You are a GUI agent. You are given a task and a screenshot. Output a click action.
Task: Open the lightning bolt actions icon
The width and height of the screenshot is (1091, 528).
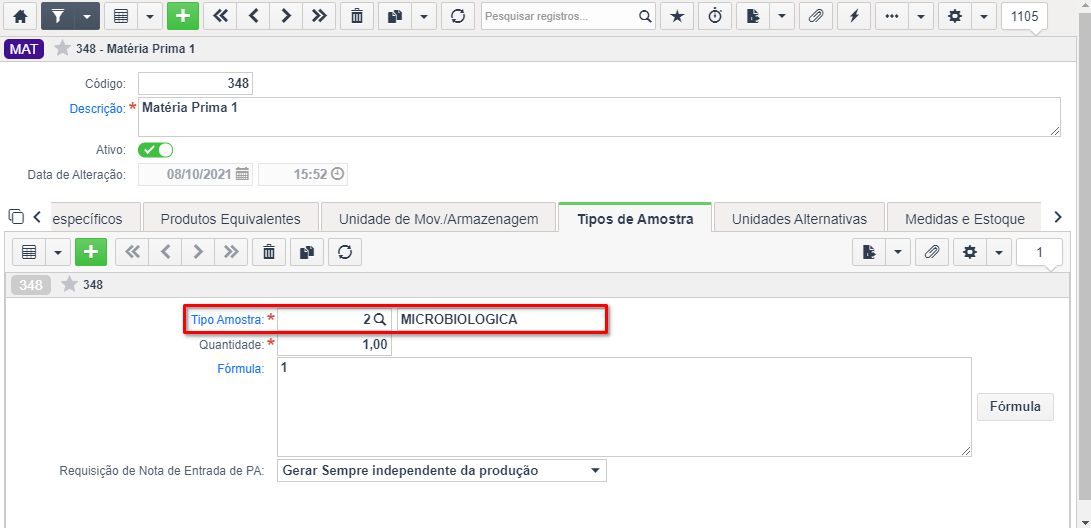(x=854, y=17)
